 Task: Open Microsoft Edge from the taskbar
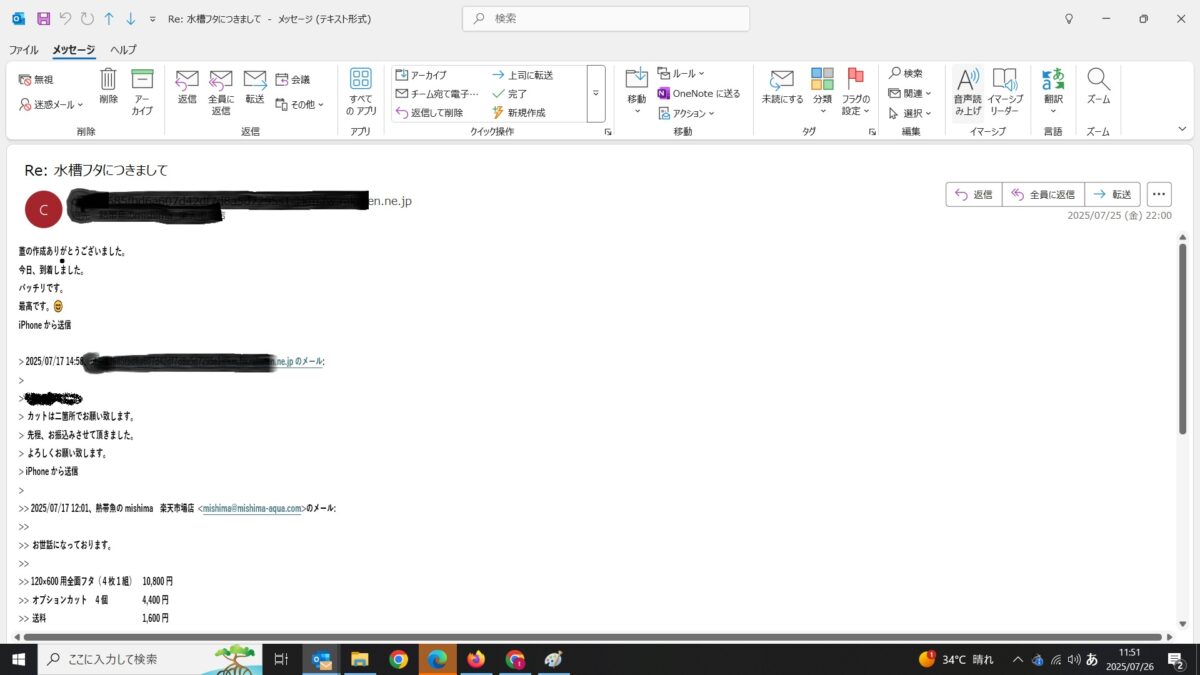click(x=437, y=659)
